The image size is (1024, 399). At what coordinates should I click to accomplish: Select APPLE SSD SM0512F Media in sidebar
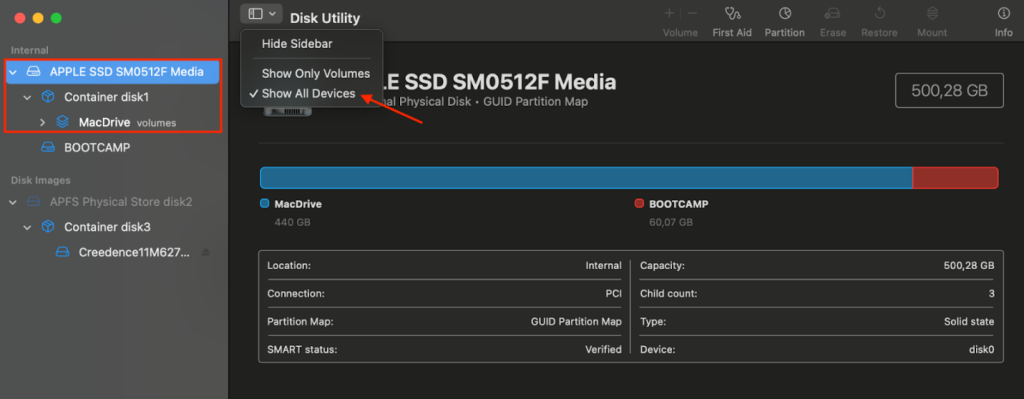coord(113,72)
